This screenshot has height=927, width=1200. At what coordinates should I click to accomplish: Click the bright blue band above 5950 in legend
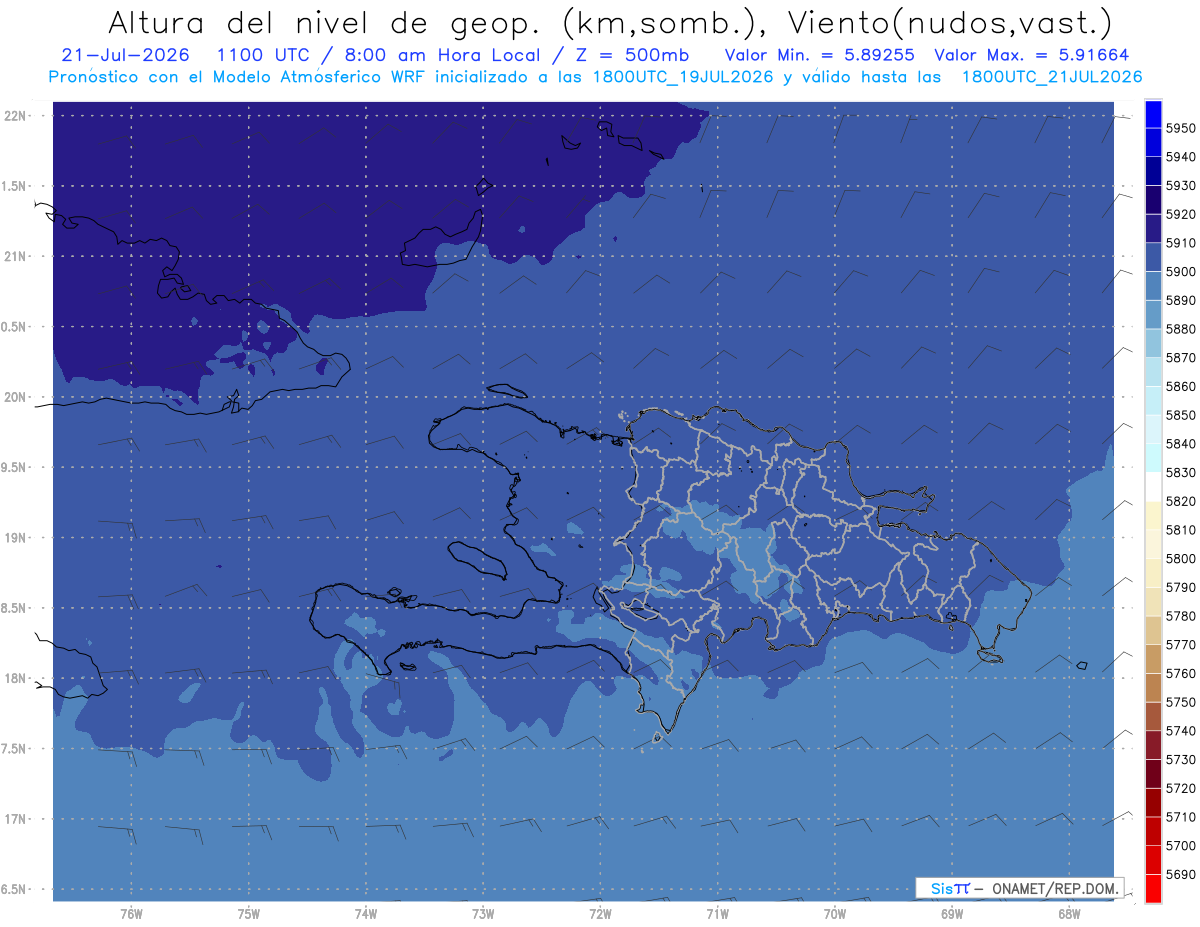point(1153,114)
